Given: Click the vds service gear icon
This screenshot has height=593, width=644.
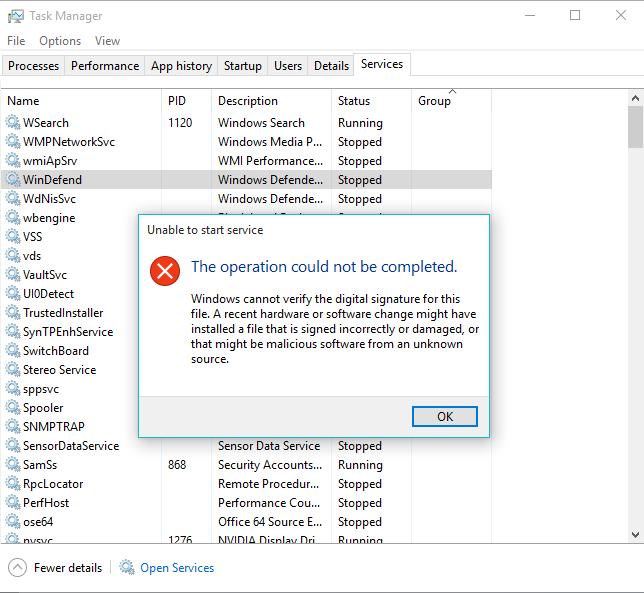Looking at the screenshot, I should click(13, 255).
